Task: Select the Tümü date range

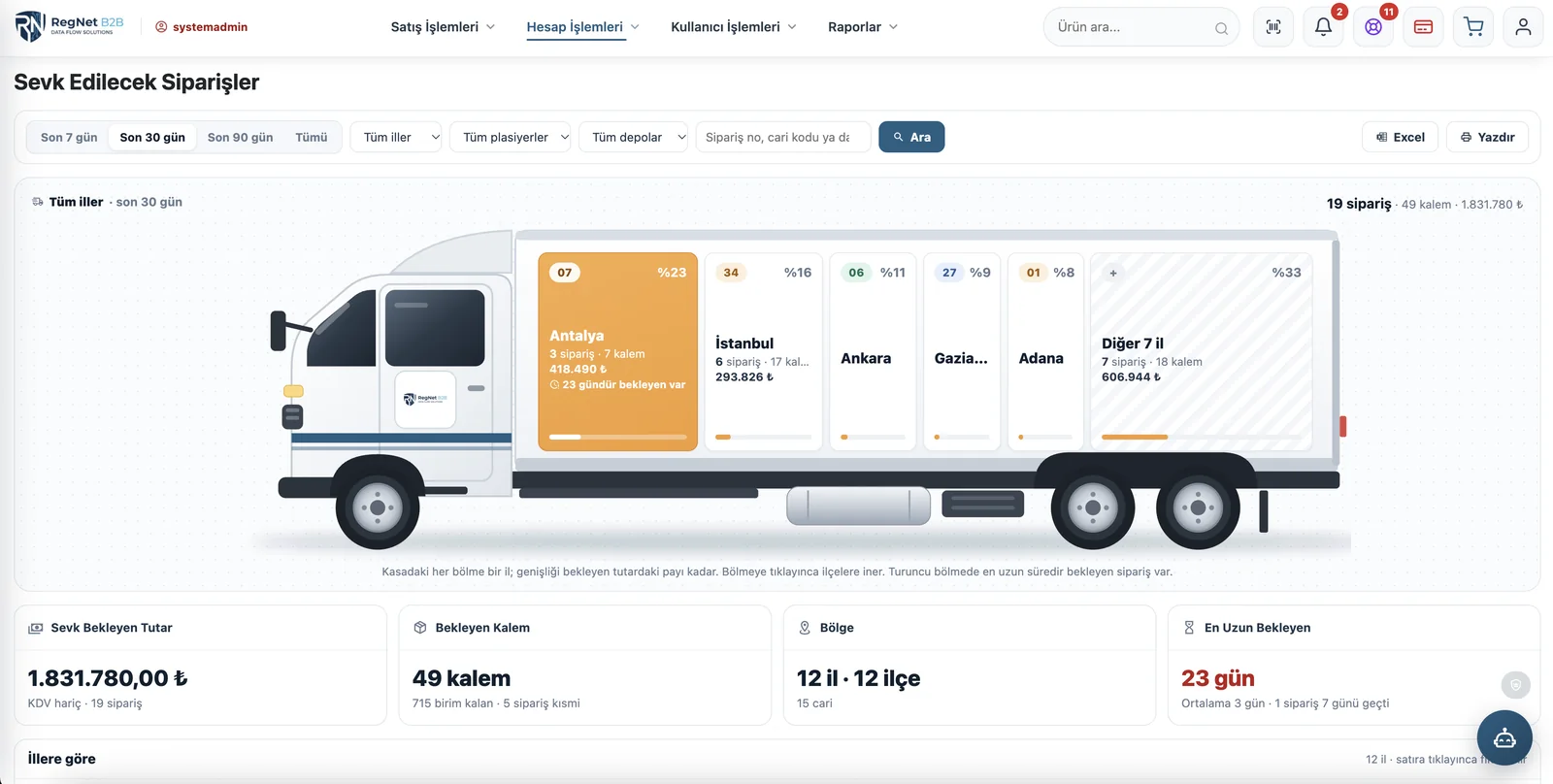Action: [312, 138]
